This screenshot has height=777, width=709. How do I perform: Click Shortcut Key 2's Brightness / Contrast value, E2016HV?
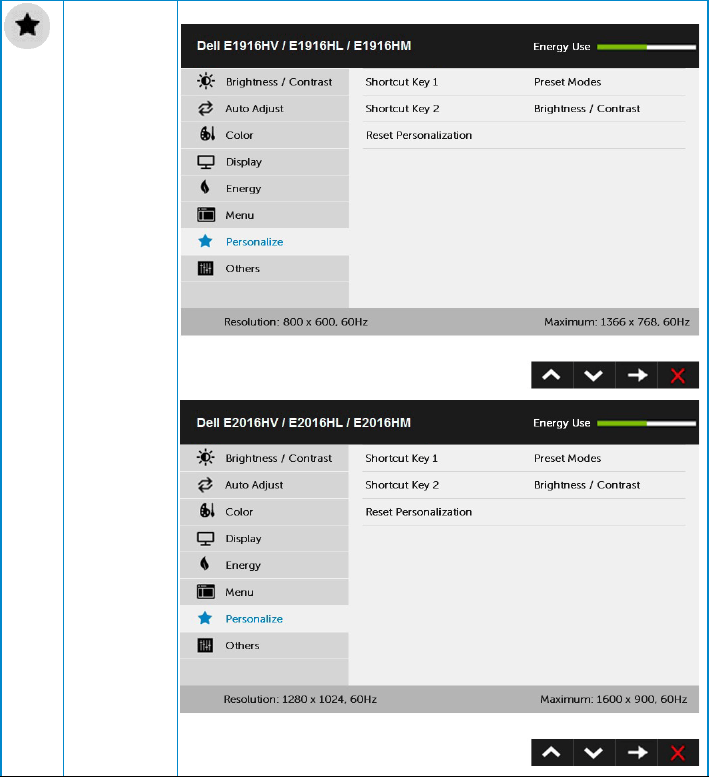click(587, 485)
